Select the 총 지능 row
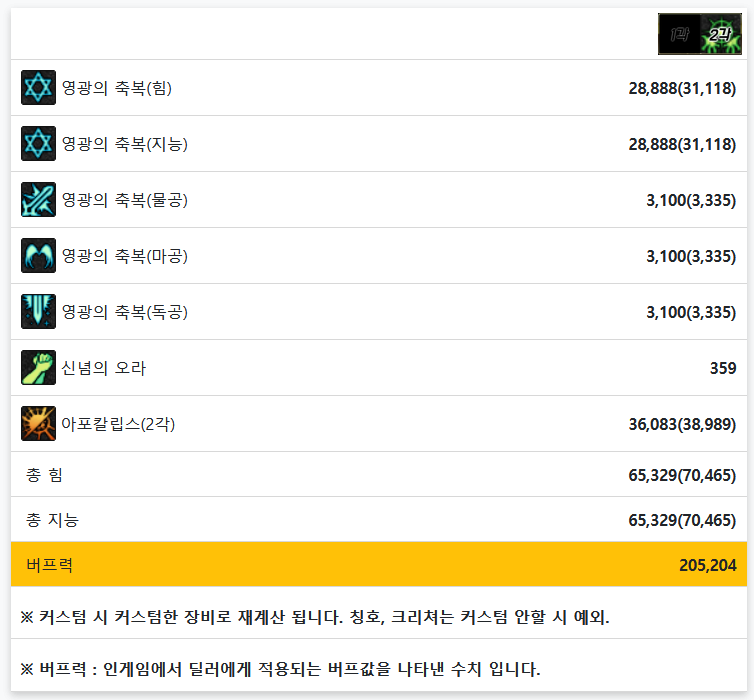Viewport: 754px width, 700px height. [x=379, y=520]
